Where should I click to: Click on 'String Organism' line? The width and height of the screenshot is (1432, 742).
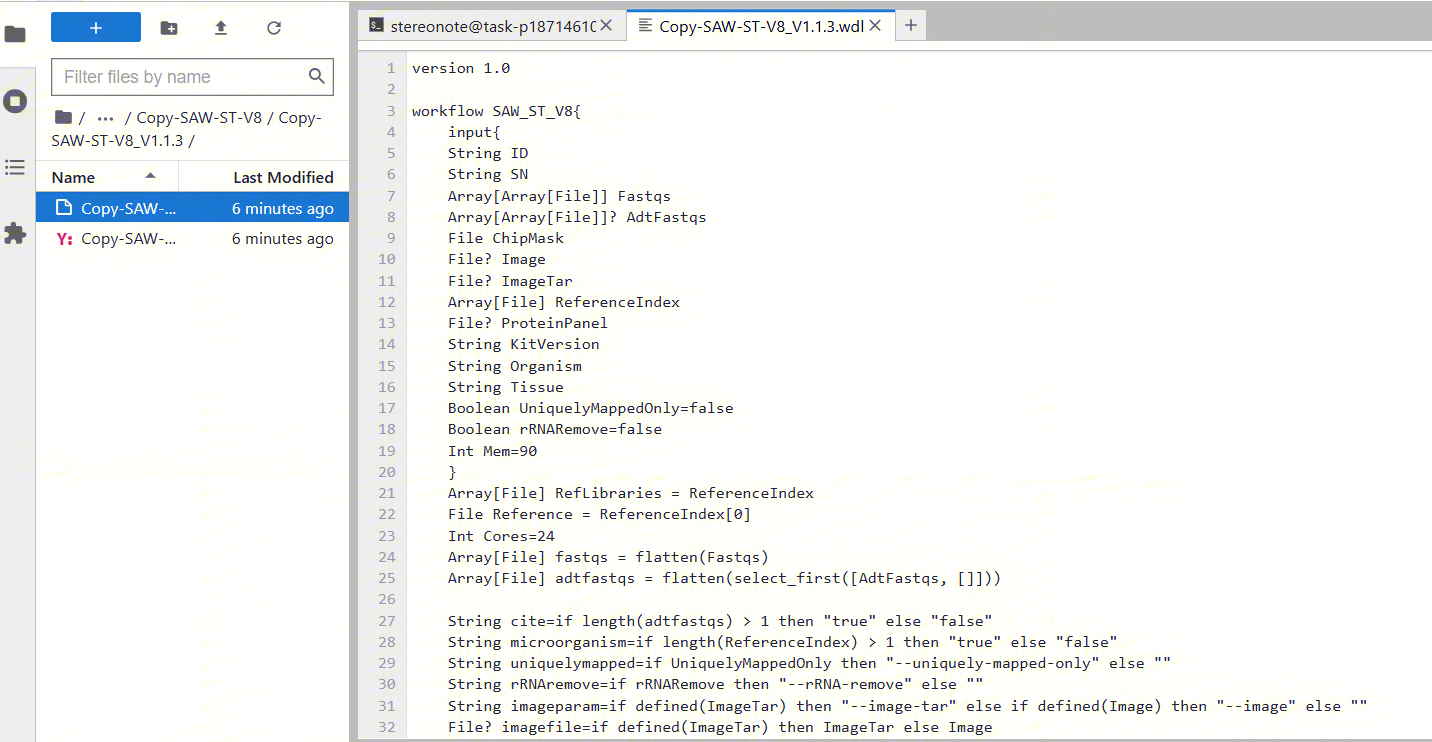[515, 366]
